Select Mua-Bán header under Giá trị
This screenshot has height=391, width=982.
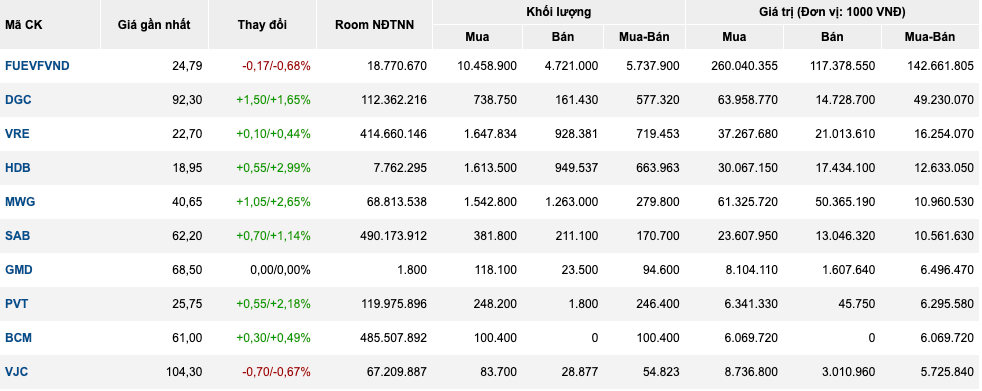tap(930, 37)
